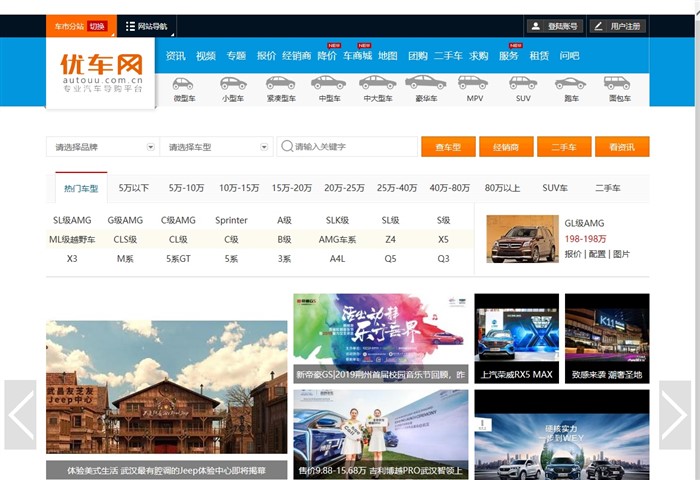Select the 紧凑型车 car type icon
Screen dimensions: 700x480
pyautogui.click(x=280, y=83)
